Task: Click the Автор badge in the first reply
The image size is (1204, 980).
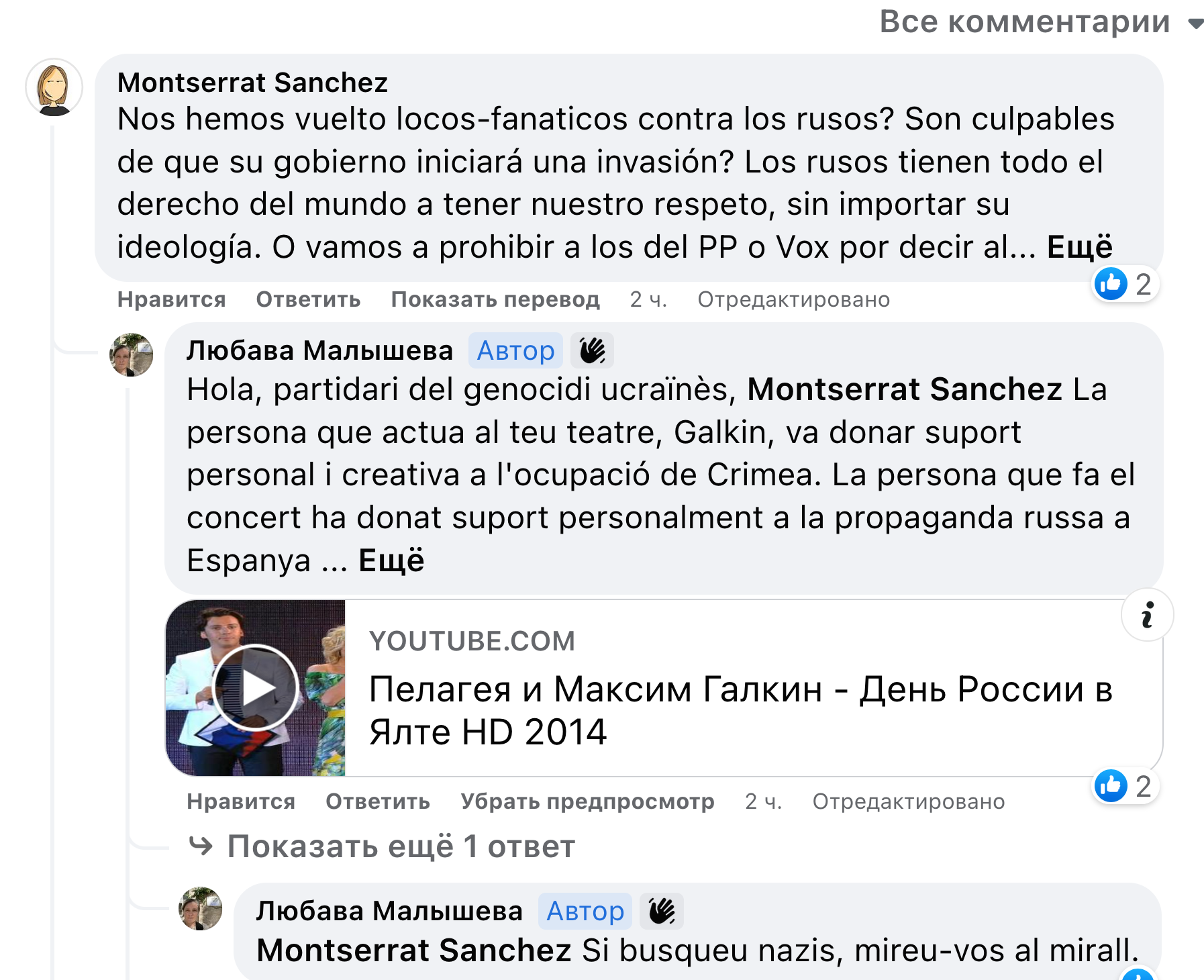Action: tap(515, 350)
